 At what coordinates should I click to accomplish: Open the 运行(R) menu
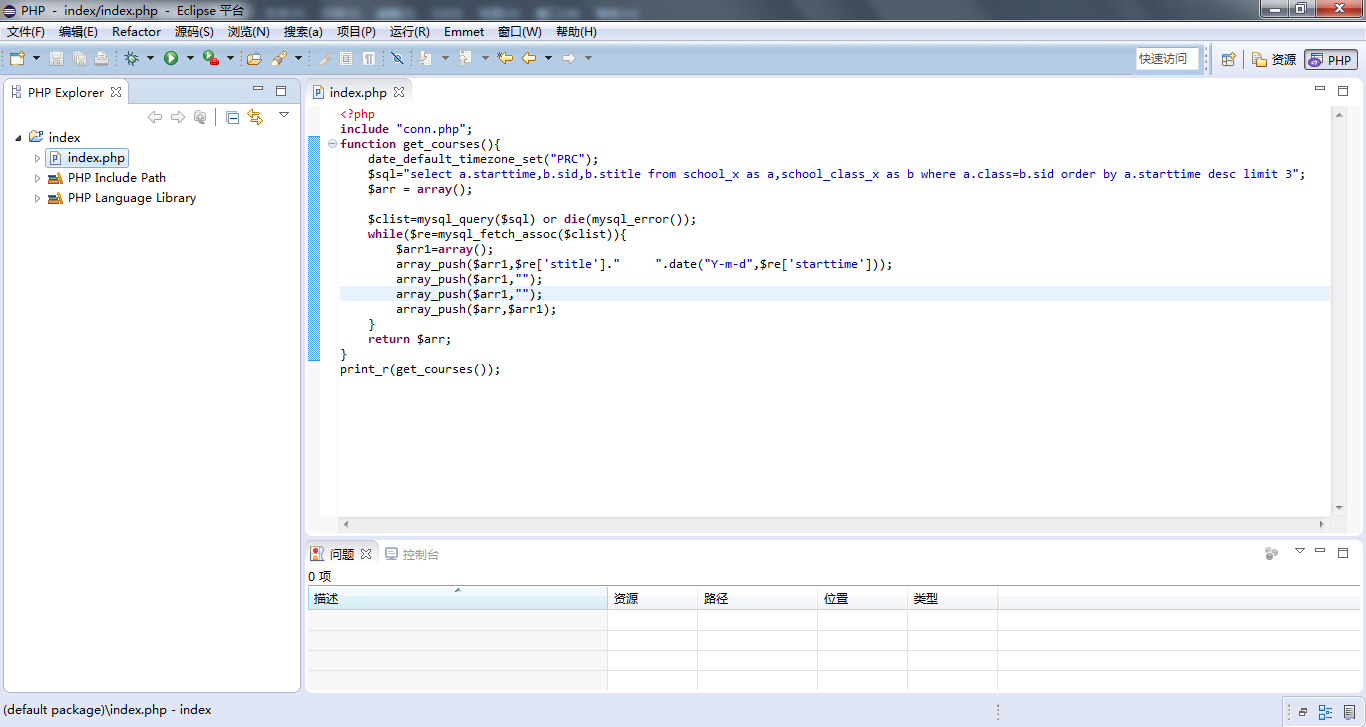tap(408, 31)
